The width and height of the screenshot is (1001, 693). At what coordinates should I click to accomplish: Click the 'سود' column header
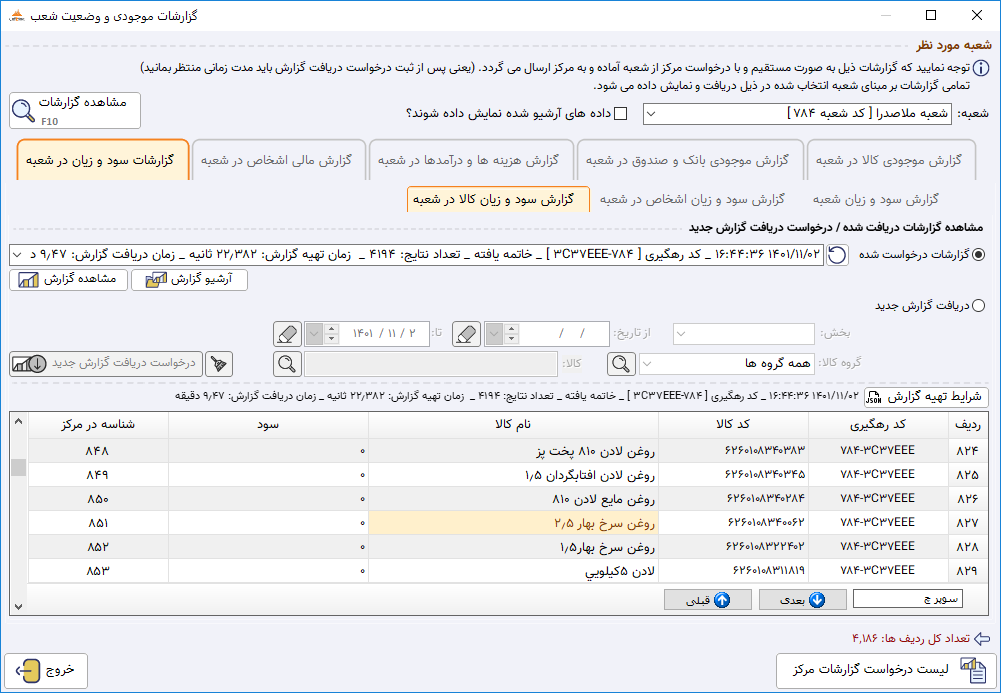tap(268, 425)
